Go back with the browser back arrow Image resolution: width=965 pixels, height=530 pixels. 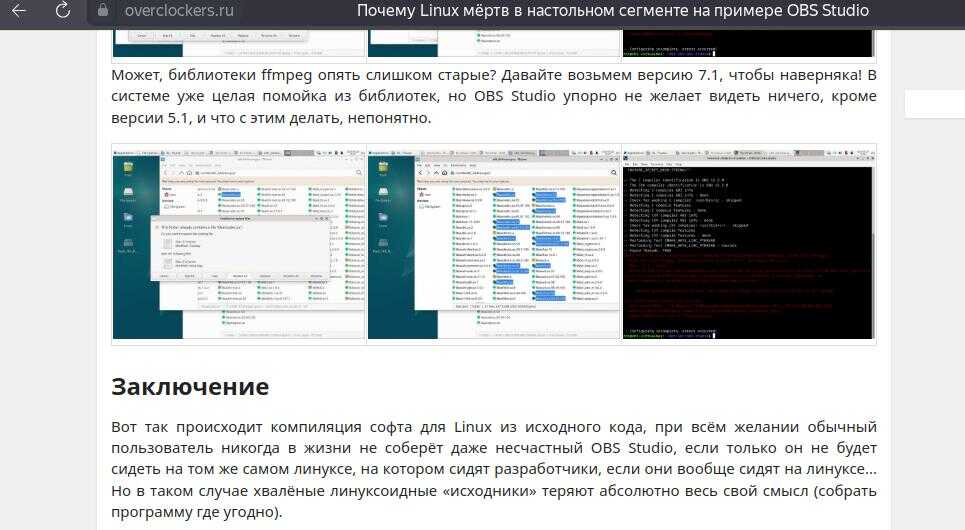18,10
